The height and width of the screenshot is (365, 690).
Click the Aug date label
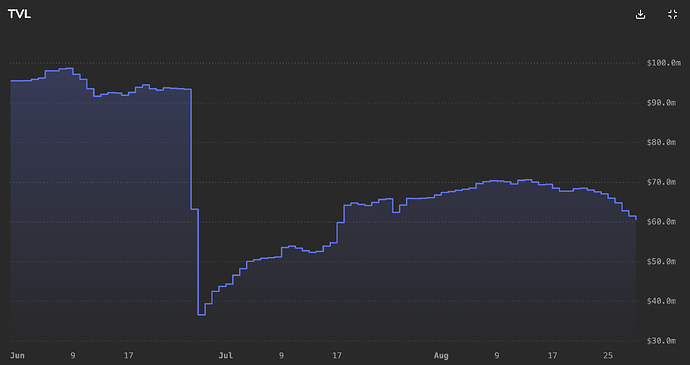(441, 355)
